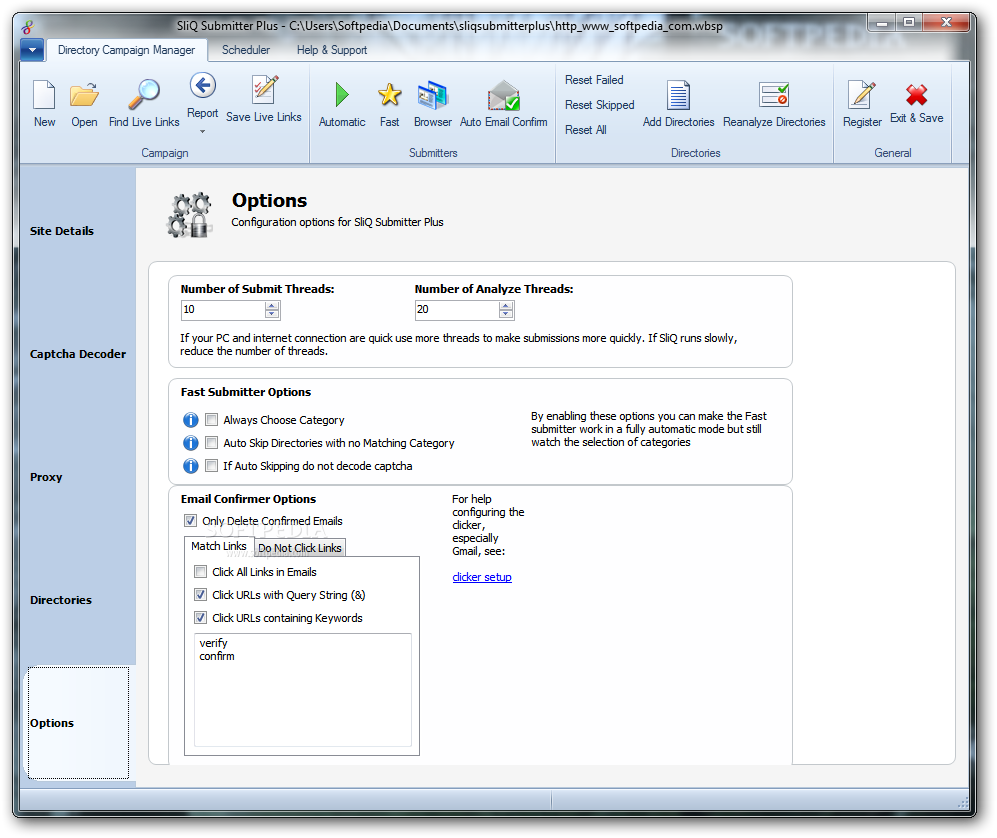Run Auto Email Confirm
This screenshot has height=838, width=997.
[x=504, y=95]
